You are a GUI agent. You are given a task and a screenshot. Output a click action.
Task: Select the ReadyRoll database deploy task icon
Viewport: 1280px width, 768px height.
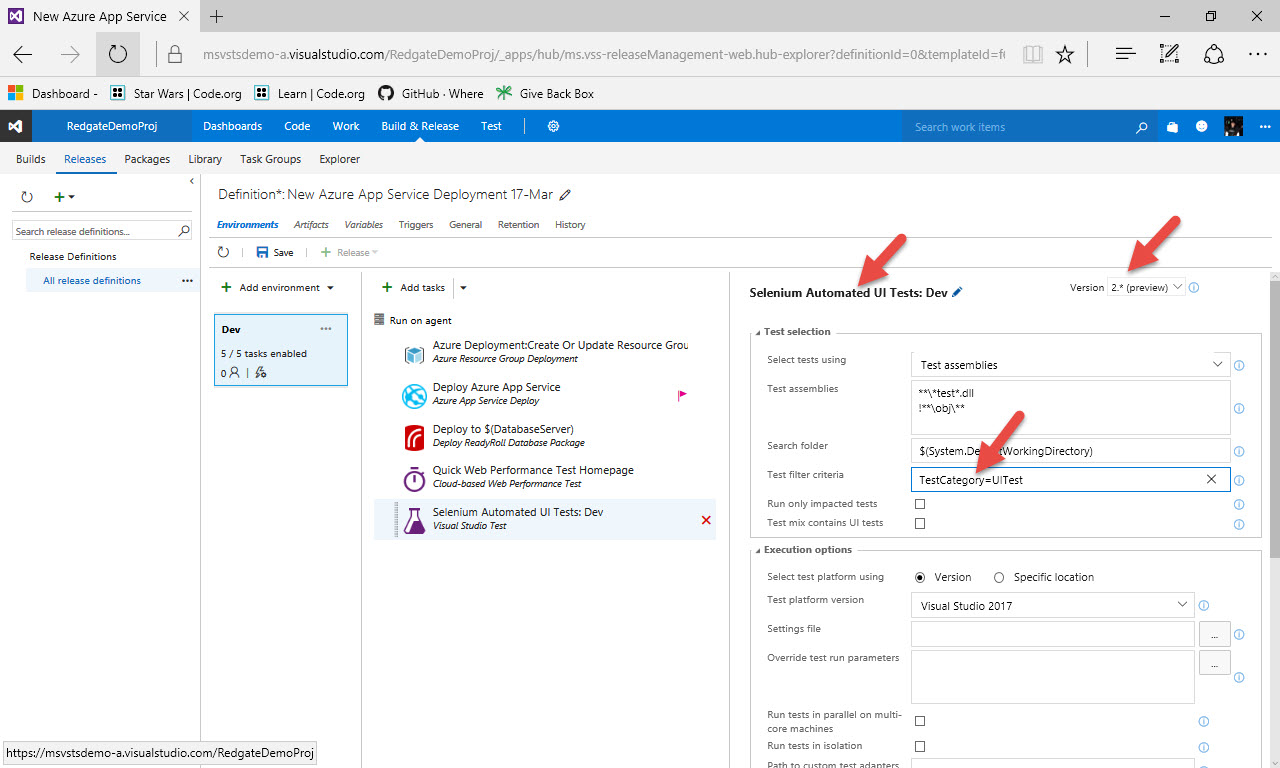pyautogui.click(x=414, y=437)
